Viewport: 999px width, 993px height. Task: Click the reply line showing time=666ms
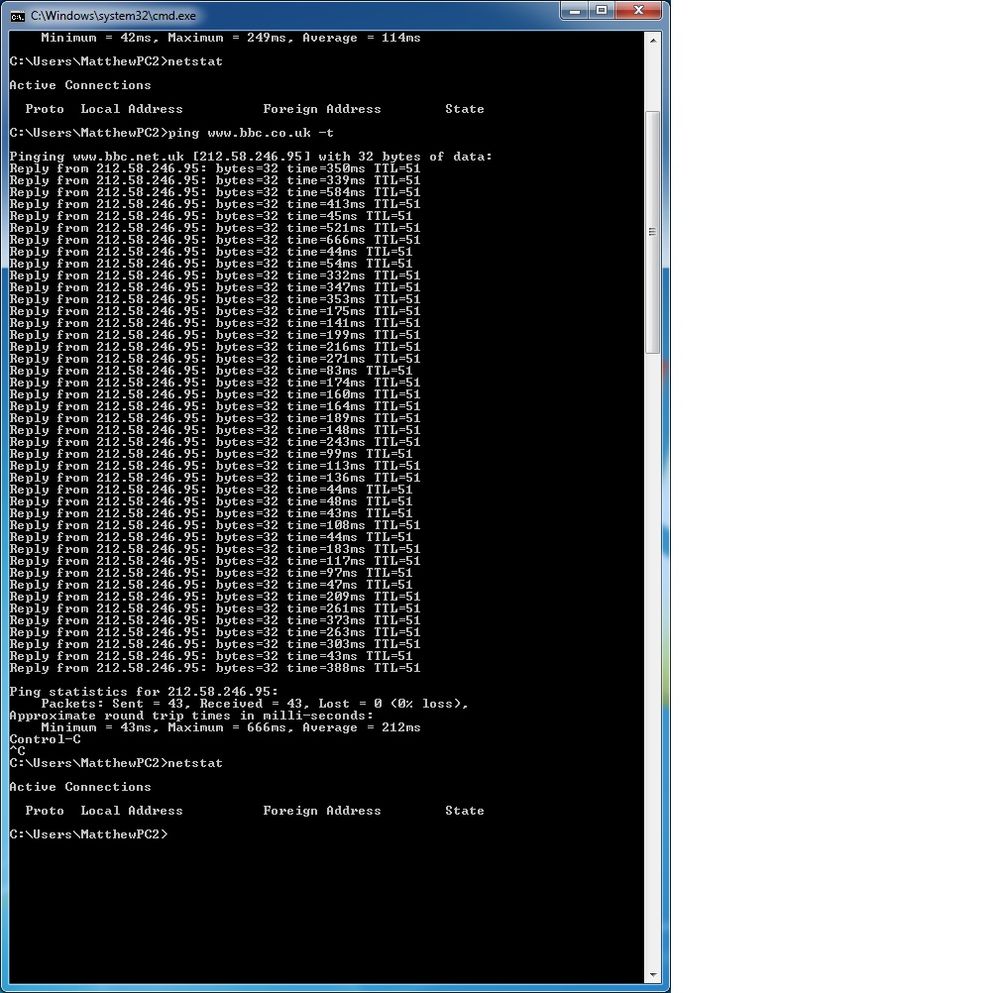[x=215, y=240]
